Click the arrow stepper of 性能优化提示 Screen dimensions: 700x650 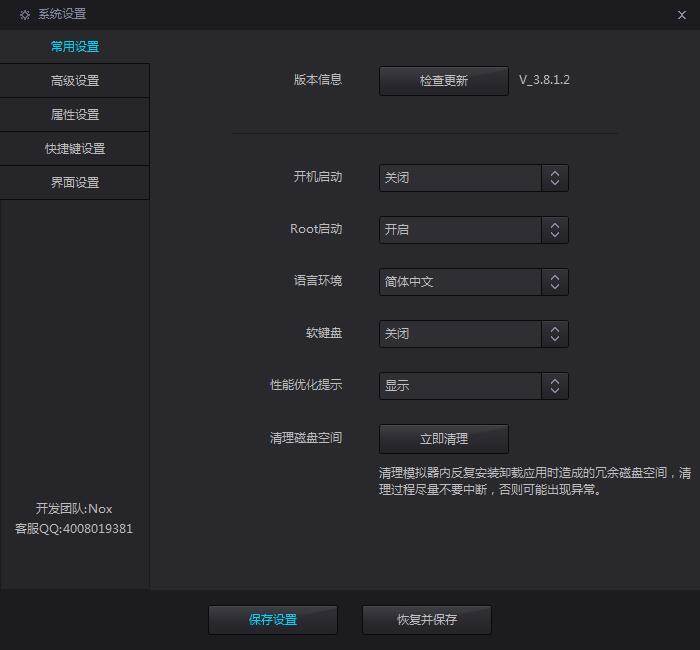(x=555, y=386)
